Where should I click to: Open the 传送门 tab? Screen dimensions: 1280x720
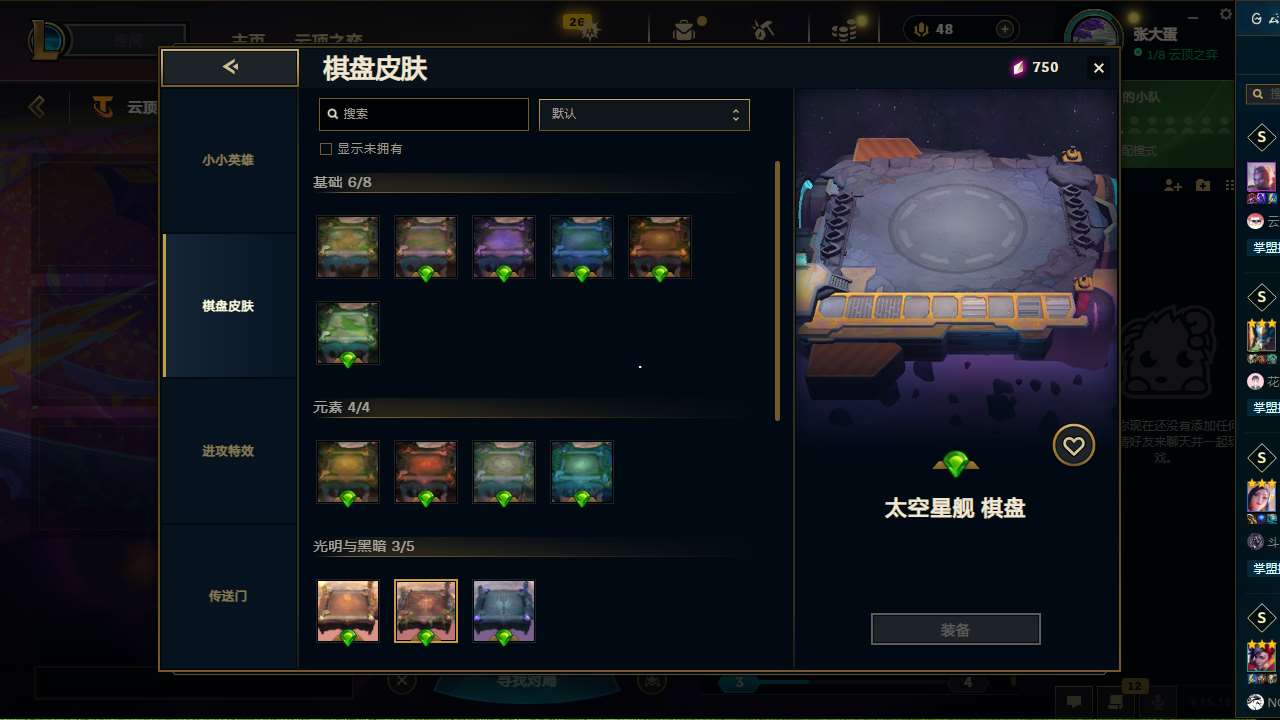(x=229, y=596)
